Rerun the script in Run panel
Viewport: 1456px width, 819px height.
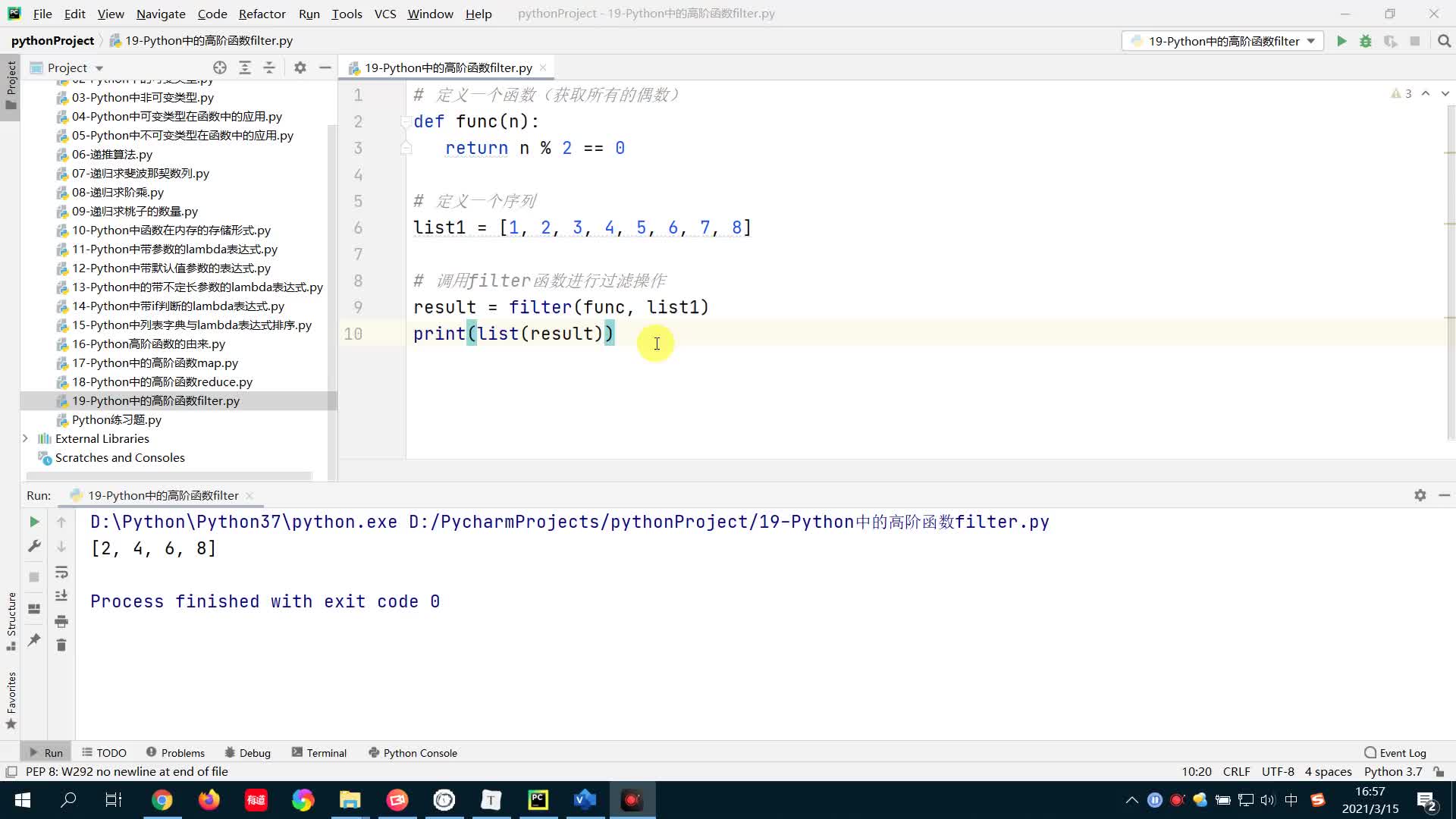coord(34,522)
